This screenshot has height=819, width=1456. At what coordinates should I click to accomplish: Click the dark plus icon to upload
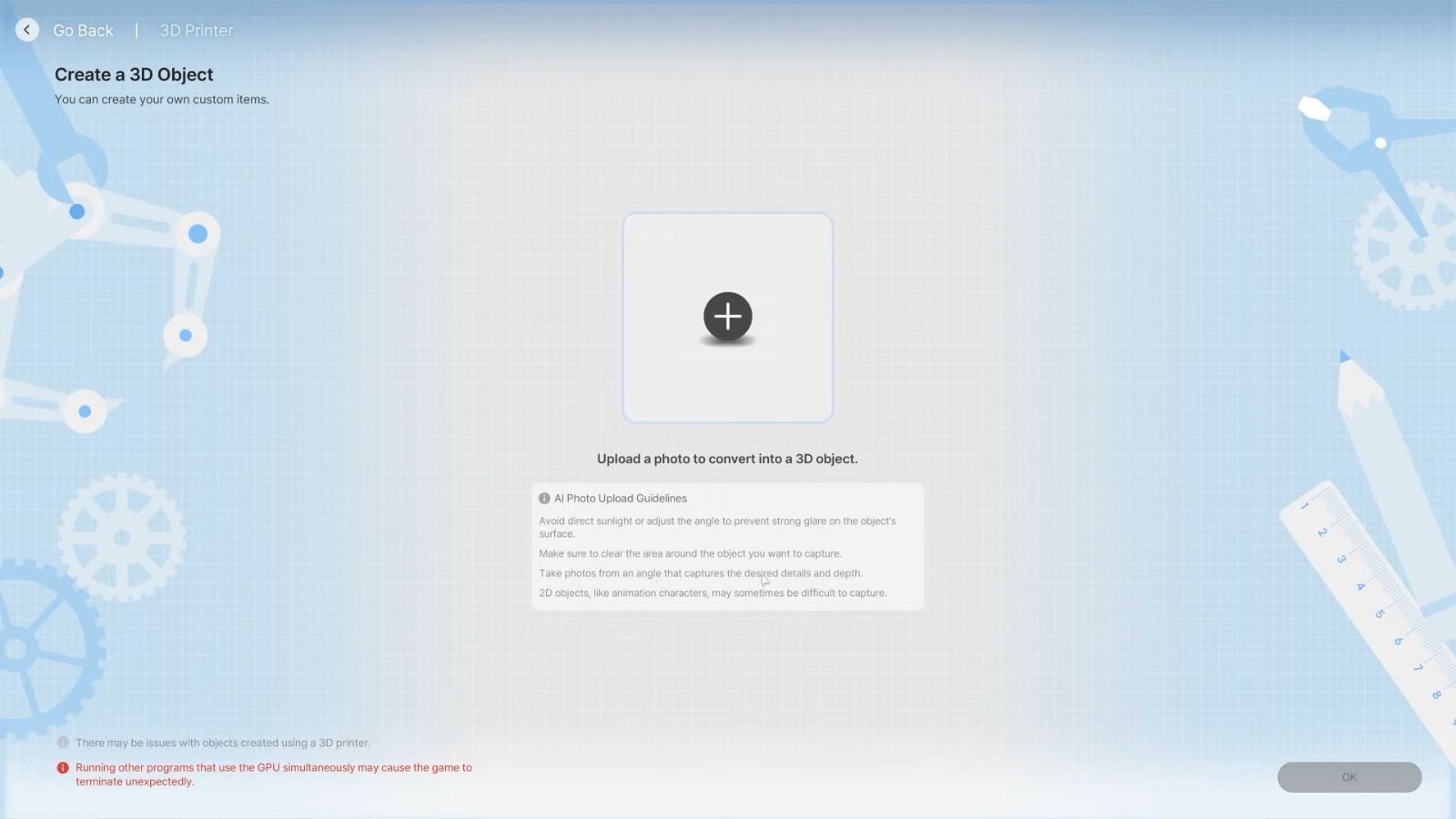point(727,317)
